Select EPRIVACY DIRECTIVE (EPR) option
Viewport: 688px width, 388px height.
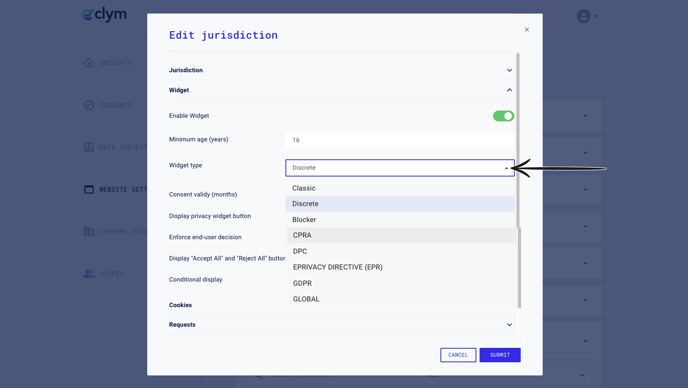coord(401,267)
